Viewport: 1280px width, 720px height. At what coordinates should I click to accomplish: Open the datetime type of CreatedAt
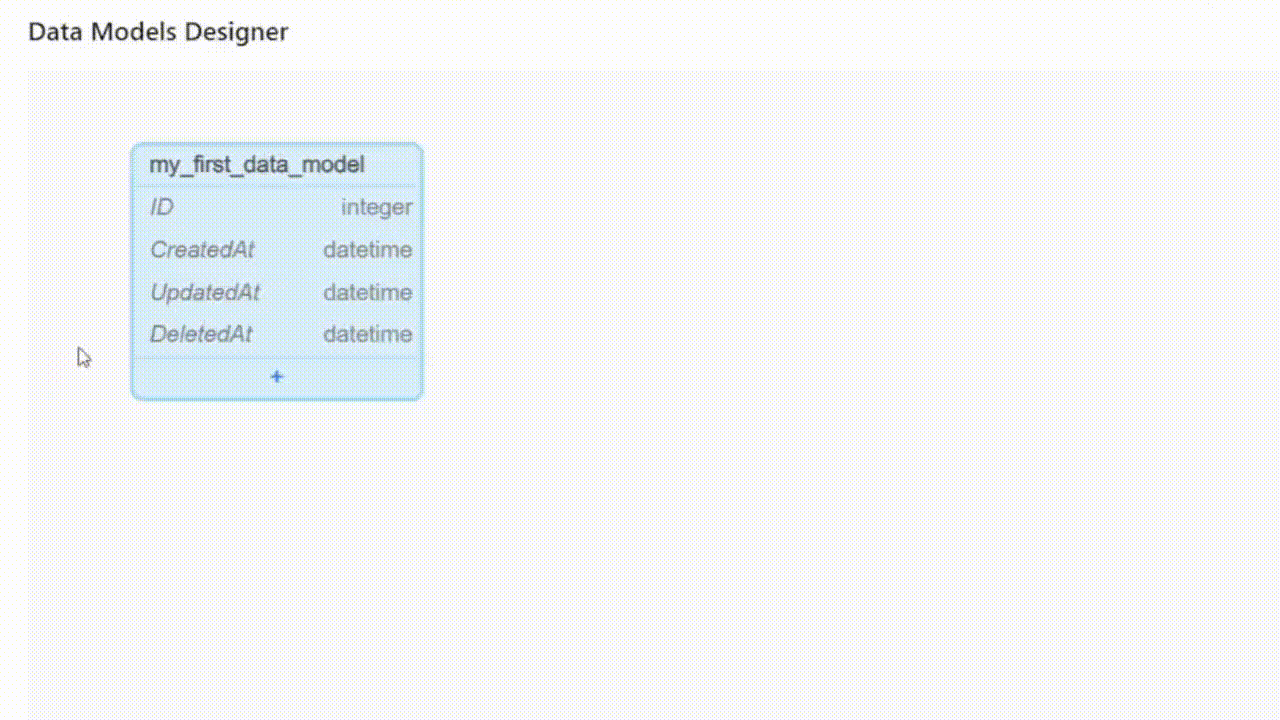[367, 250]
